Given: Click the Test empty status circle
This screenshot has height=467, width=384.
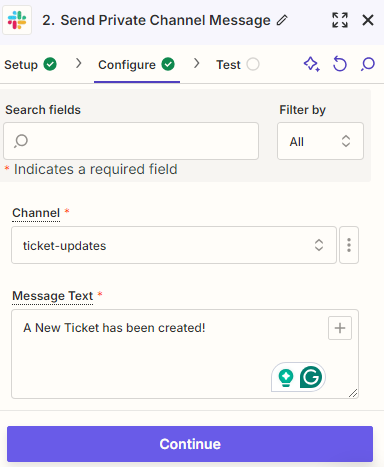Looking at the screenshot, I should click(x=253, y=64).
